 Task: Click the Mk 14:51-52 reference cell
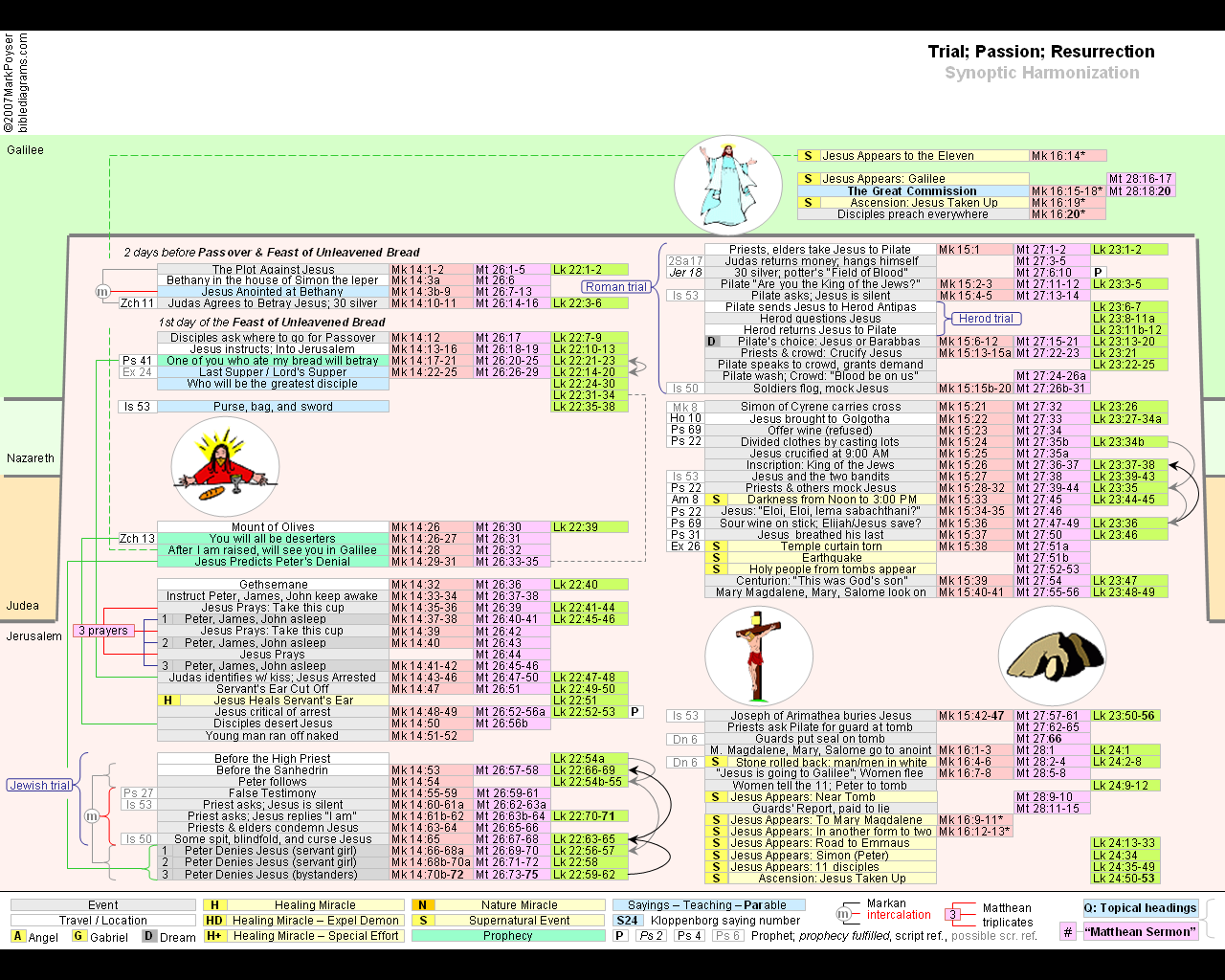(x=432, y=736)
